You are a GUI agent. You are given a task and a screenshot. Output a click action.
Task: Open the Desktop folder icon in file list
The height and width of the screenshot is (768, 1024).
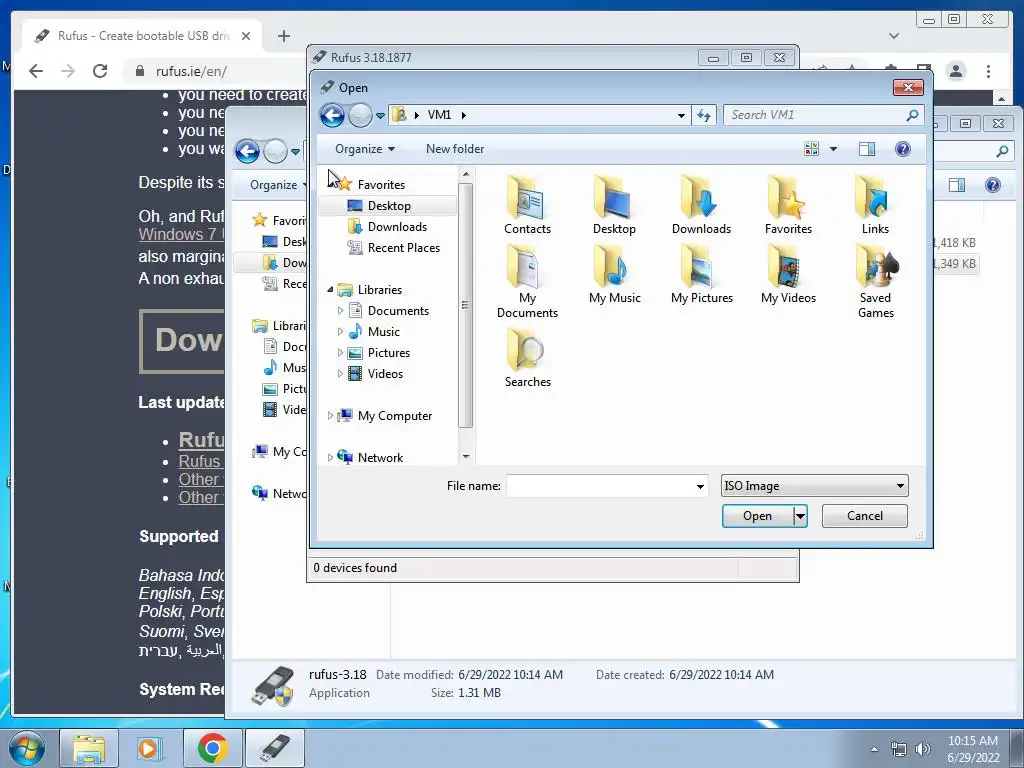point(614,204)
